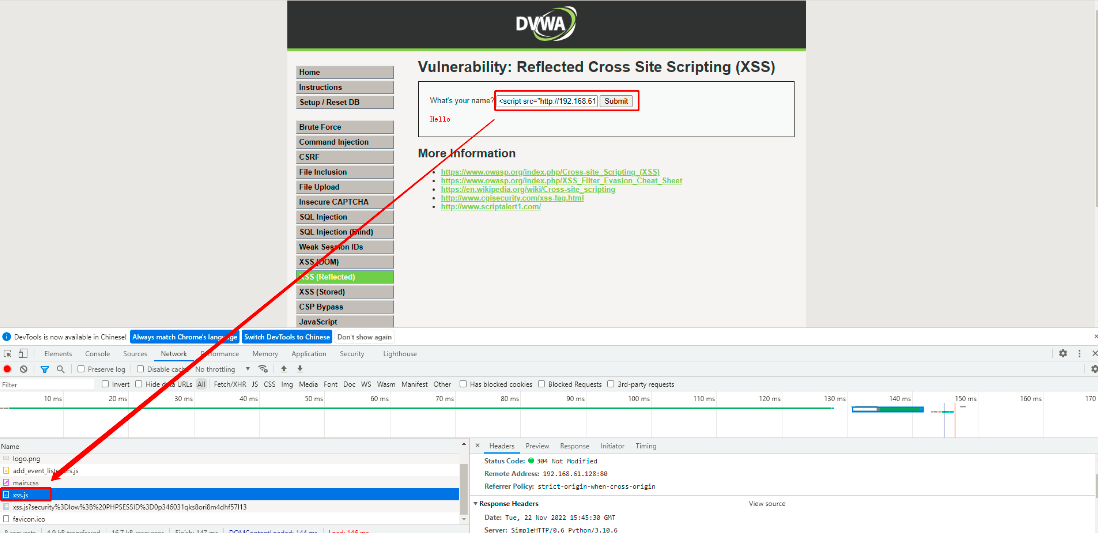
Task: Open network conditions wifi icon
Action: tap(263, 368)
